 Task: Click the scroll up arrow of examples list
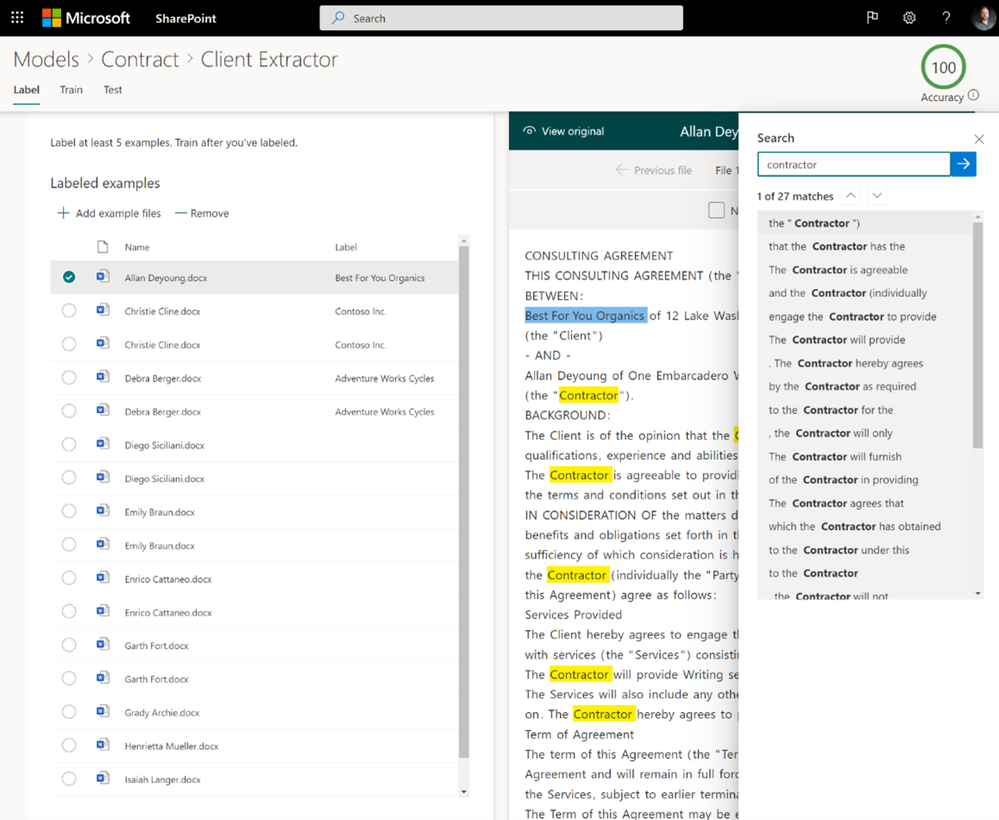(464, 240)
